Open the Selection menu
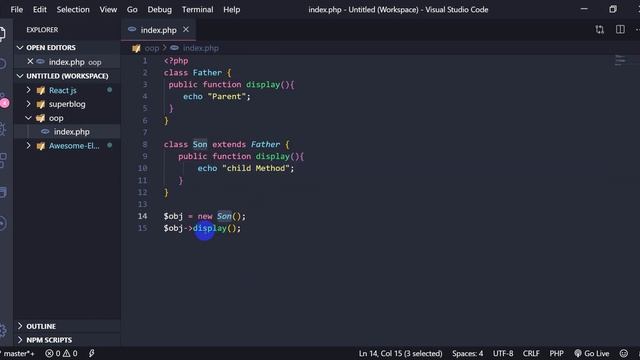This screenshot has width=640, height=360. [73, 9]
